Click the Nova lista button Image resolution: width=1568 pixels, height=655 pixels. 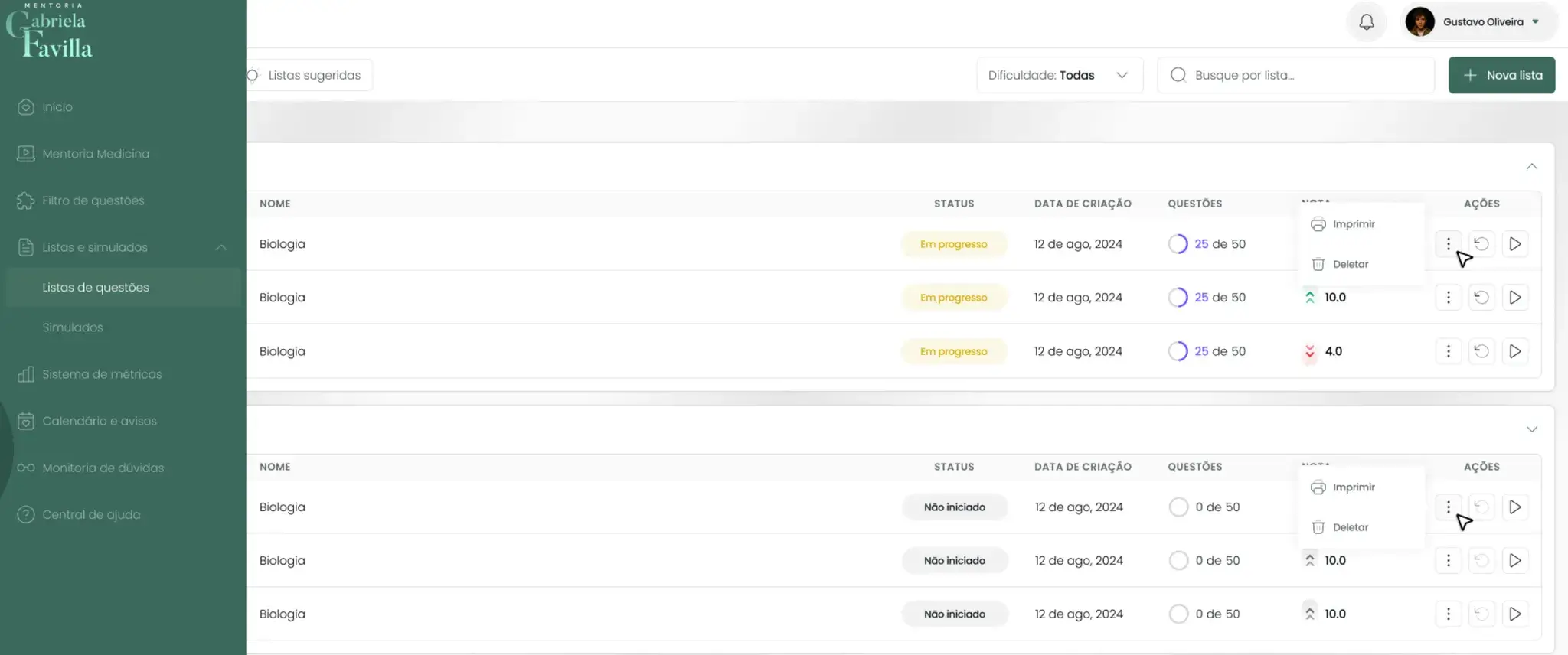1501,75
